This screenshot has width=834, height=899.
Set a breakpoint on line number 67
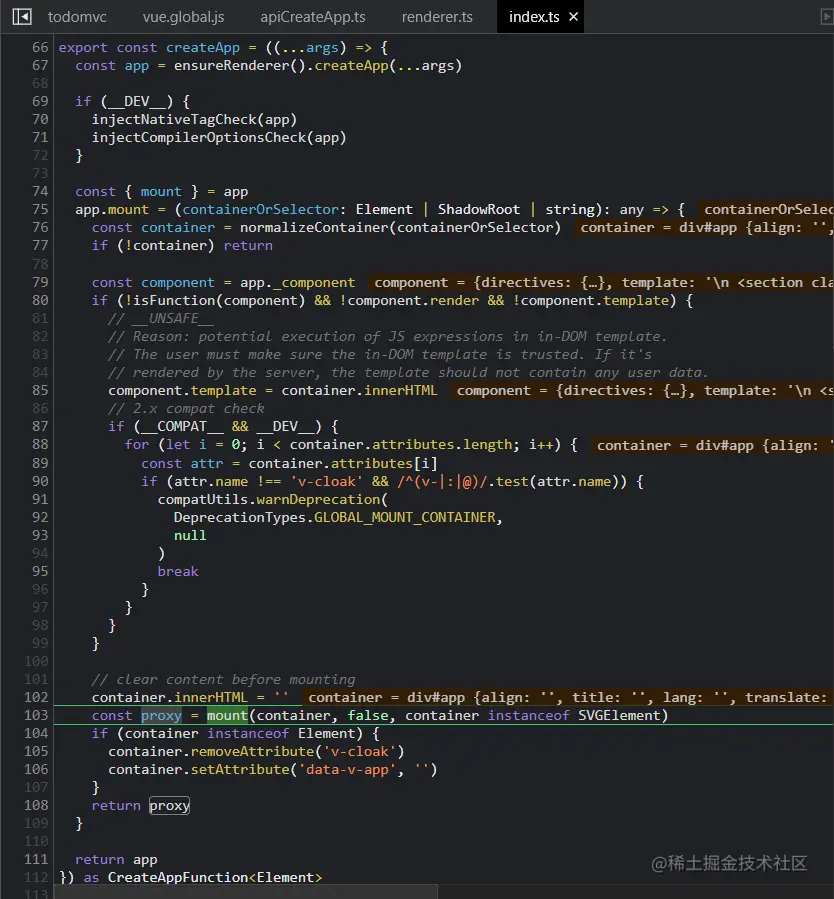pos(40,65)
